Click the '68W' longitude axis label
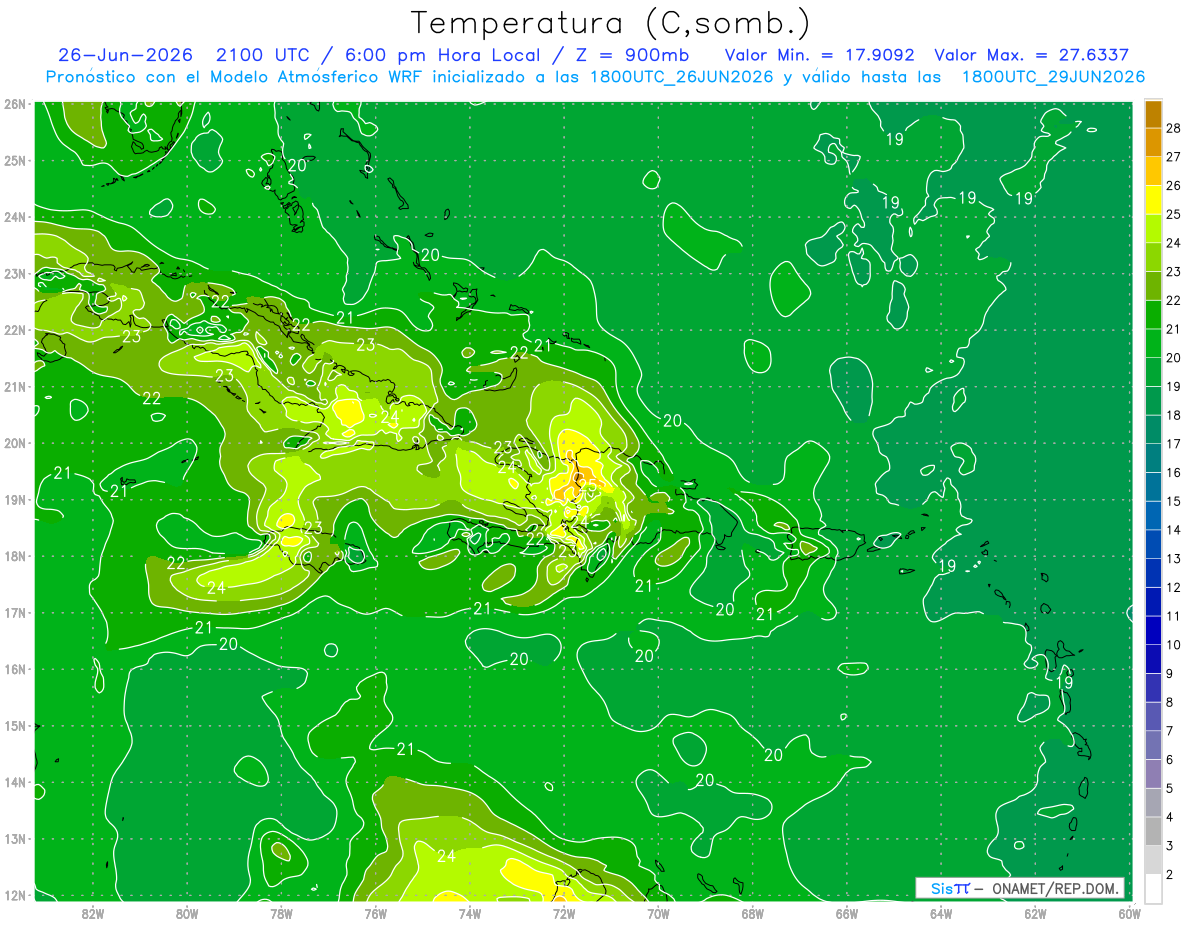The height and width of the screenshot is (927, 1200). click(x=752, y=913)
